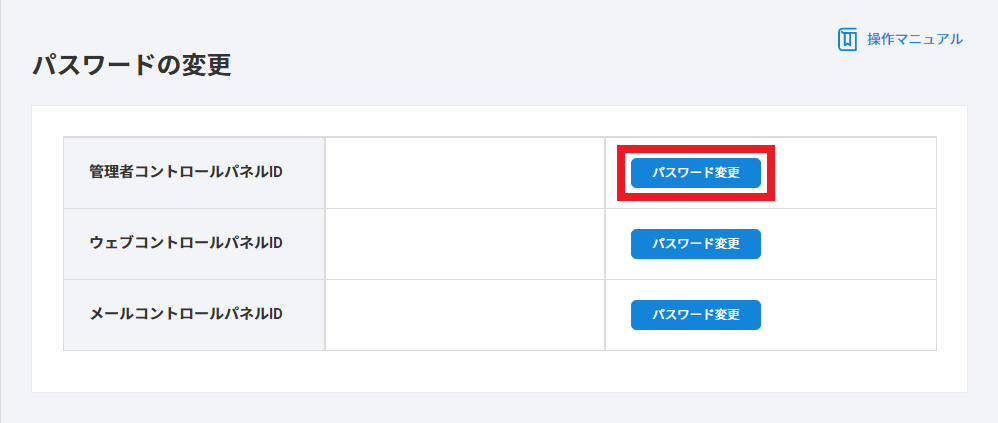Click the white panel area below the table

click(x=500, y=372)
